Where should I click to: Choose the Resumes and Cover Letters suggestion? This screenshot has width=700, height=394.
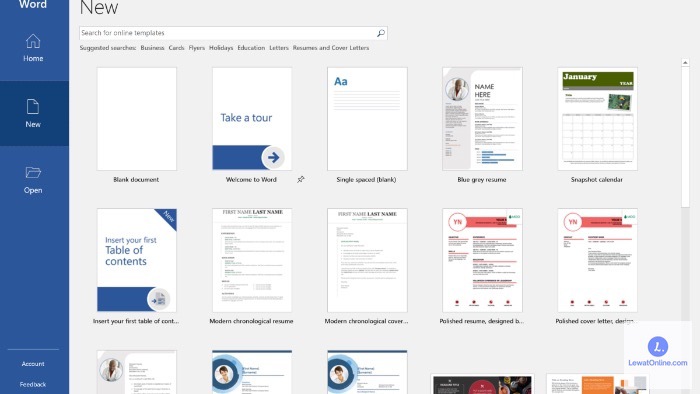coord(331,48)
